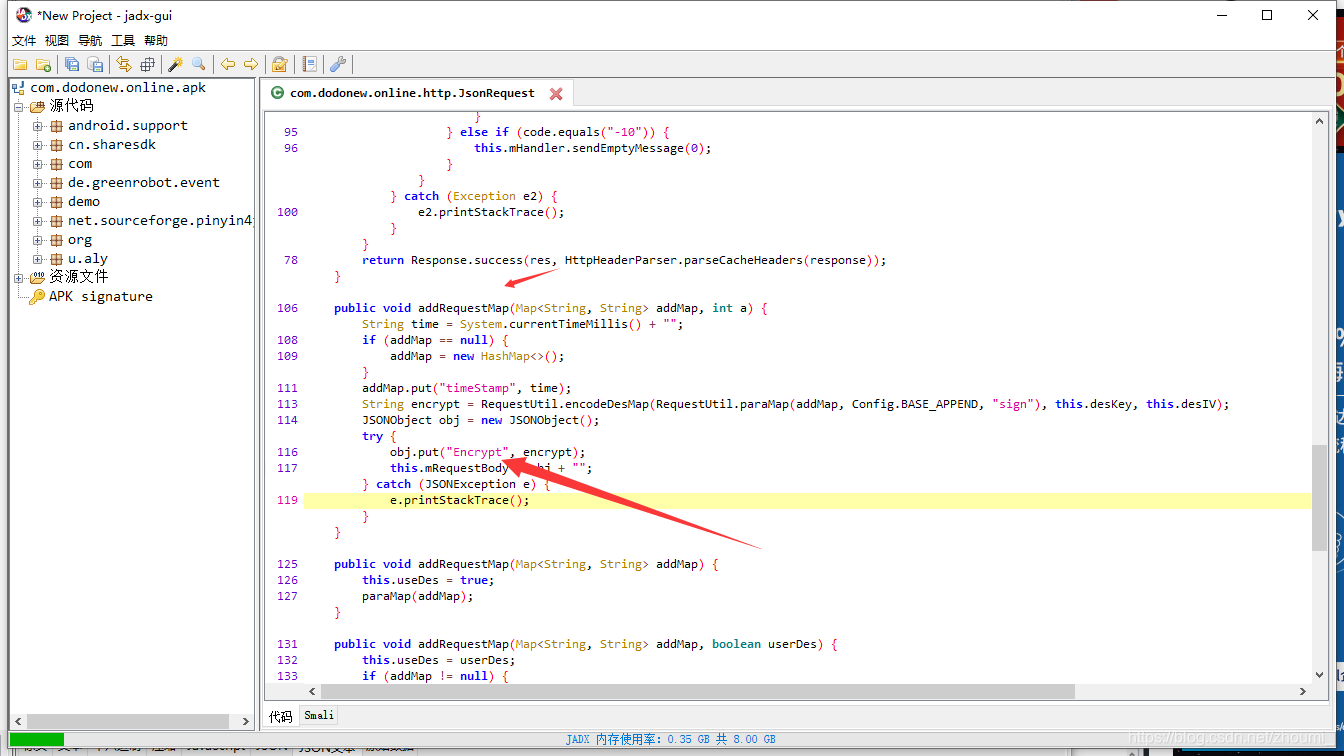
Task: Click the code pane vertical scrollbar thumb
Action: [x=1319, y=497]
